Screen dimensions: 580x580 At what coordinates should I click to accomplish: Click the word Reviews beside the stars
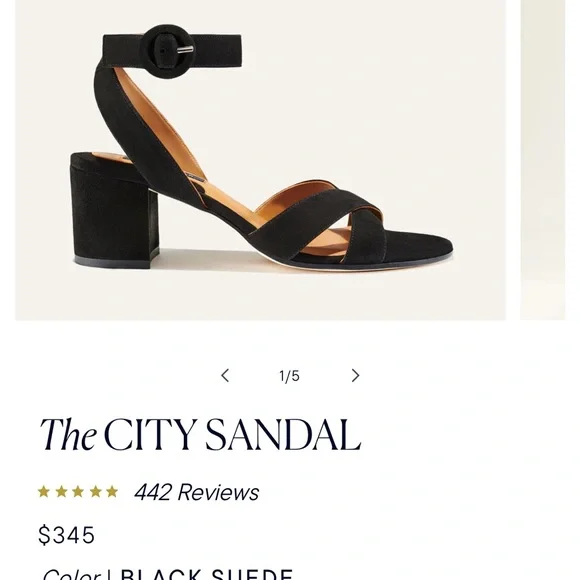point(219,492)
